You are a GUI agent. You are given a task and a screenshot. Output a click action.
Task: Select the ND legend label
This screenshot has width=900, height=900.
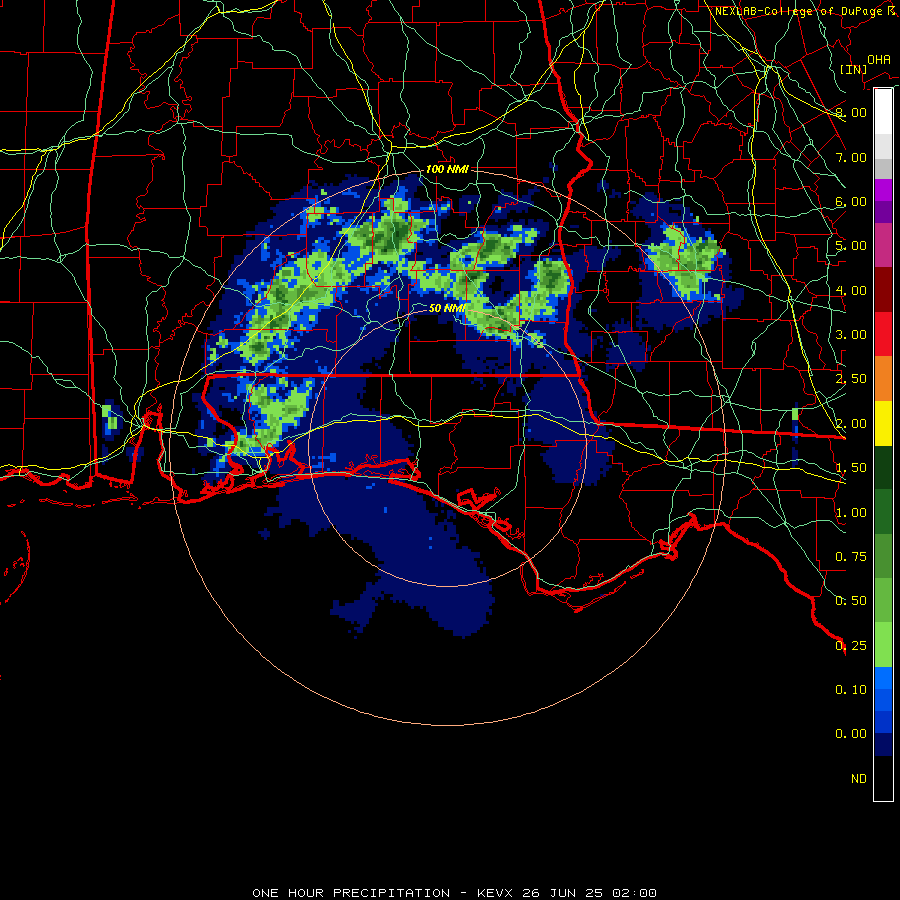click(x=859, y=779)
